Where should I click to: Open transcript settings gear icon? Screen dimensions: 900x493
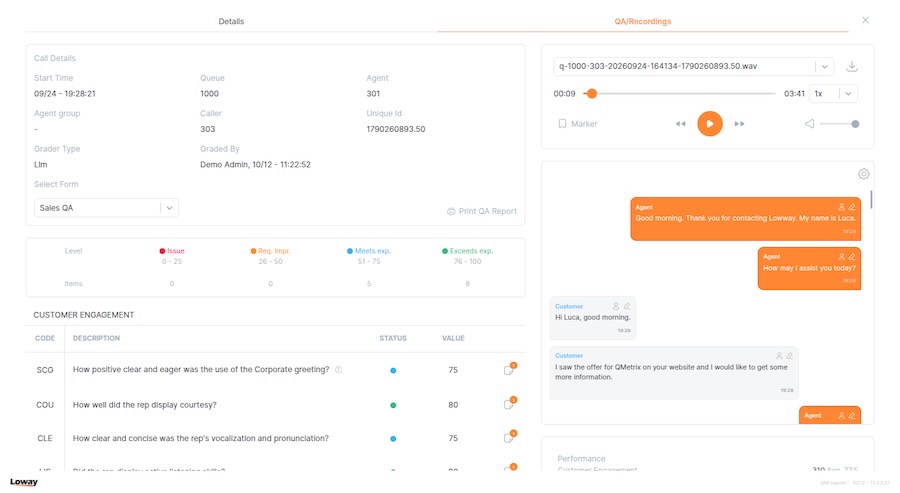coord(863,174)
